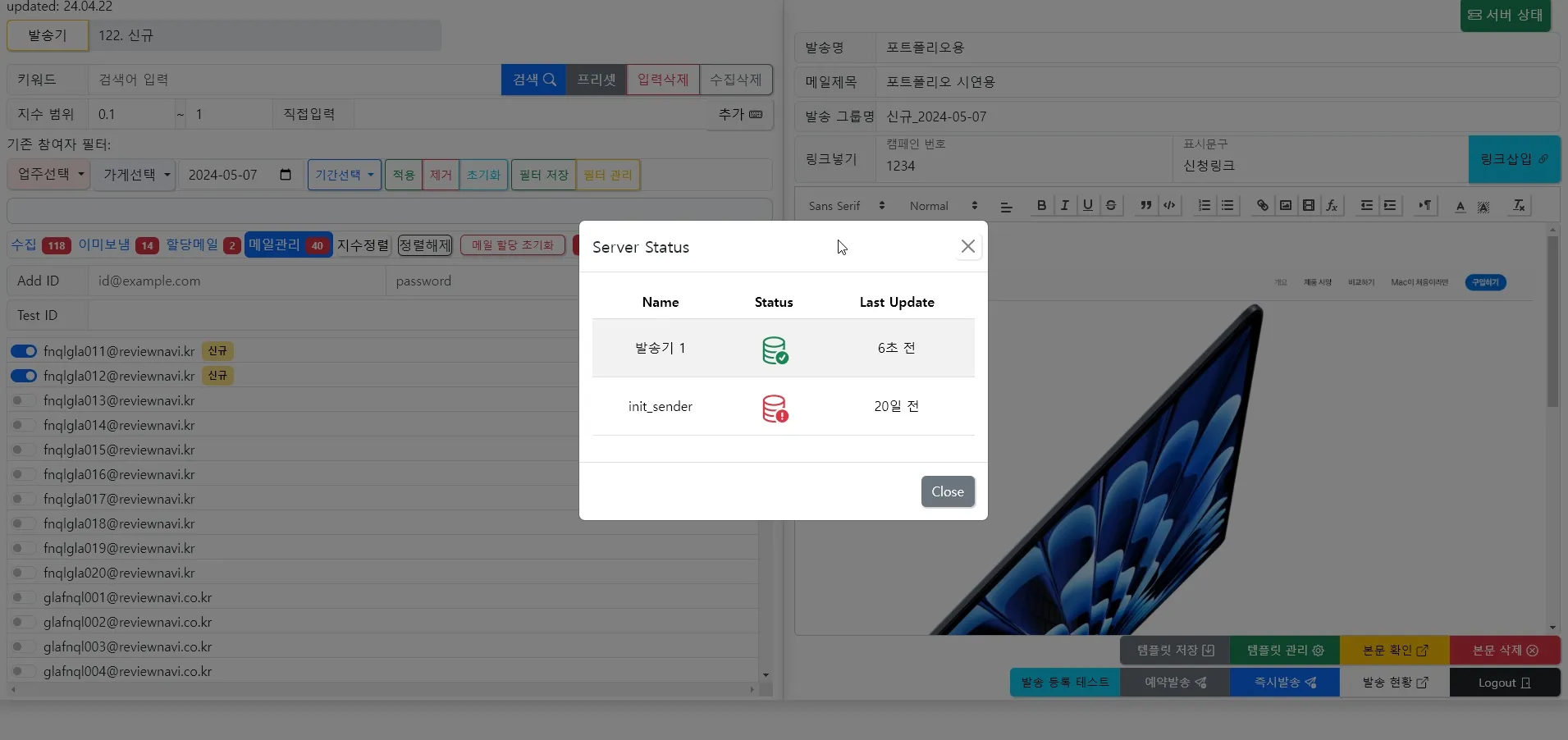Open the Normal text size dropdown

pos(944,206)
